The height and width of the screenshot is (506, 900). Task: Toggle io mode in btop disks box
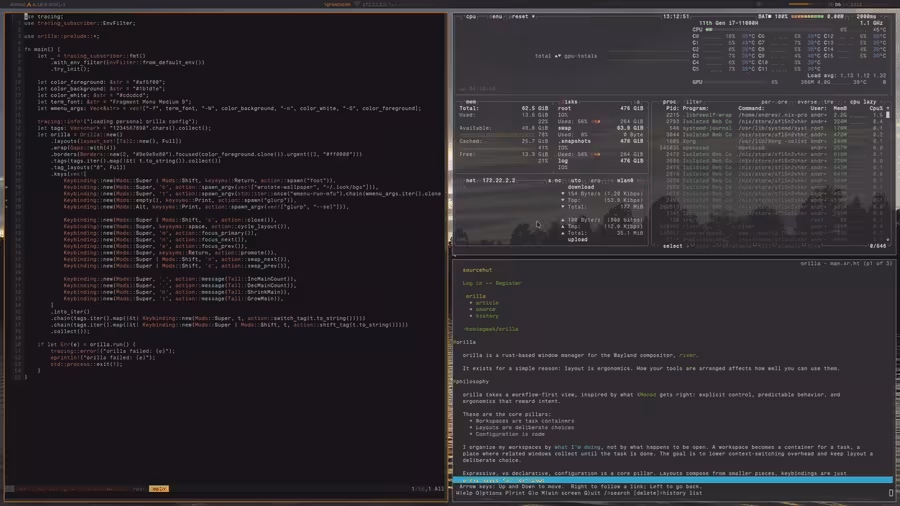click(637, 102)
